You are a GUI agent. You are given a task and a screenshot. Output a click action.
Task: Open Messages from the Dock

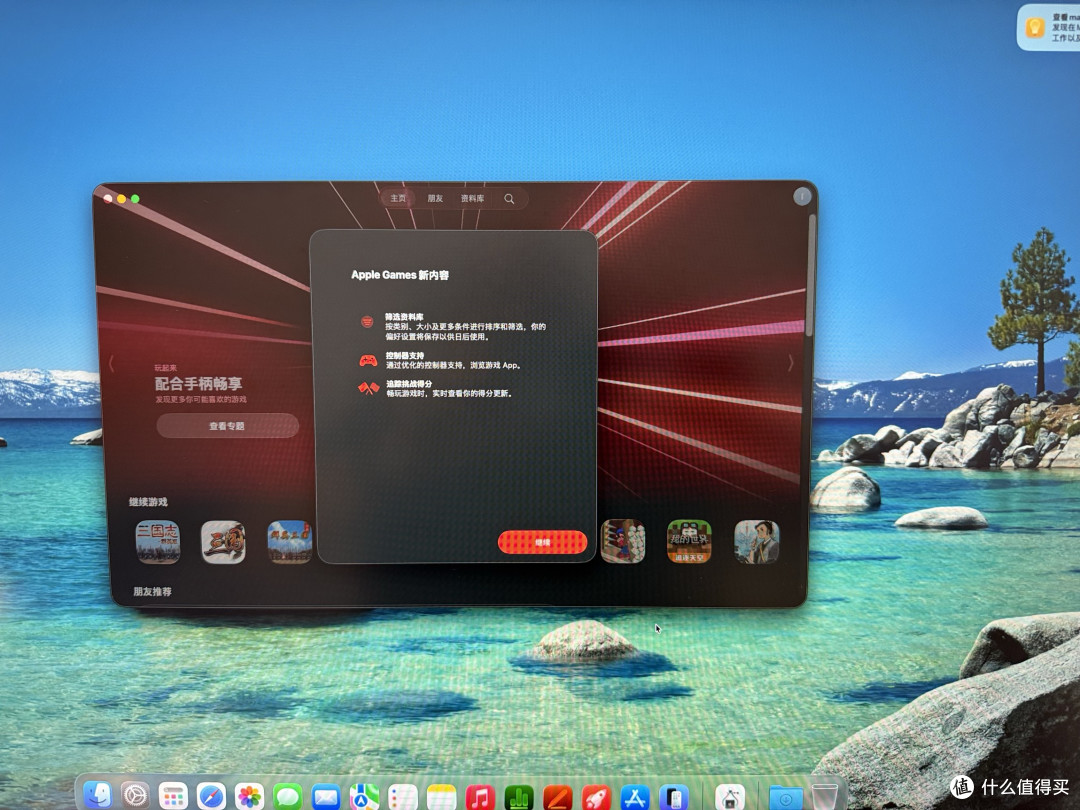(287, 798)
